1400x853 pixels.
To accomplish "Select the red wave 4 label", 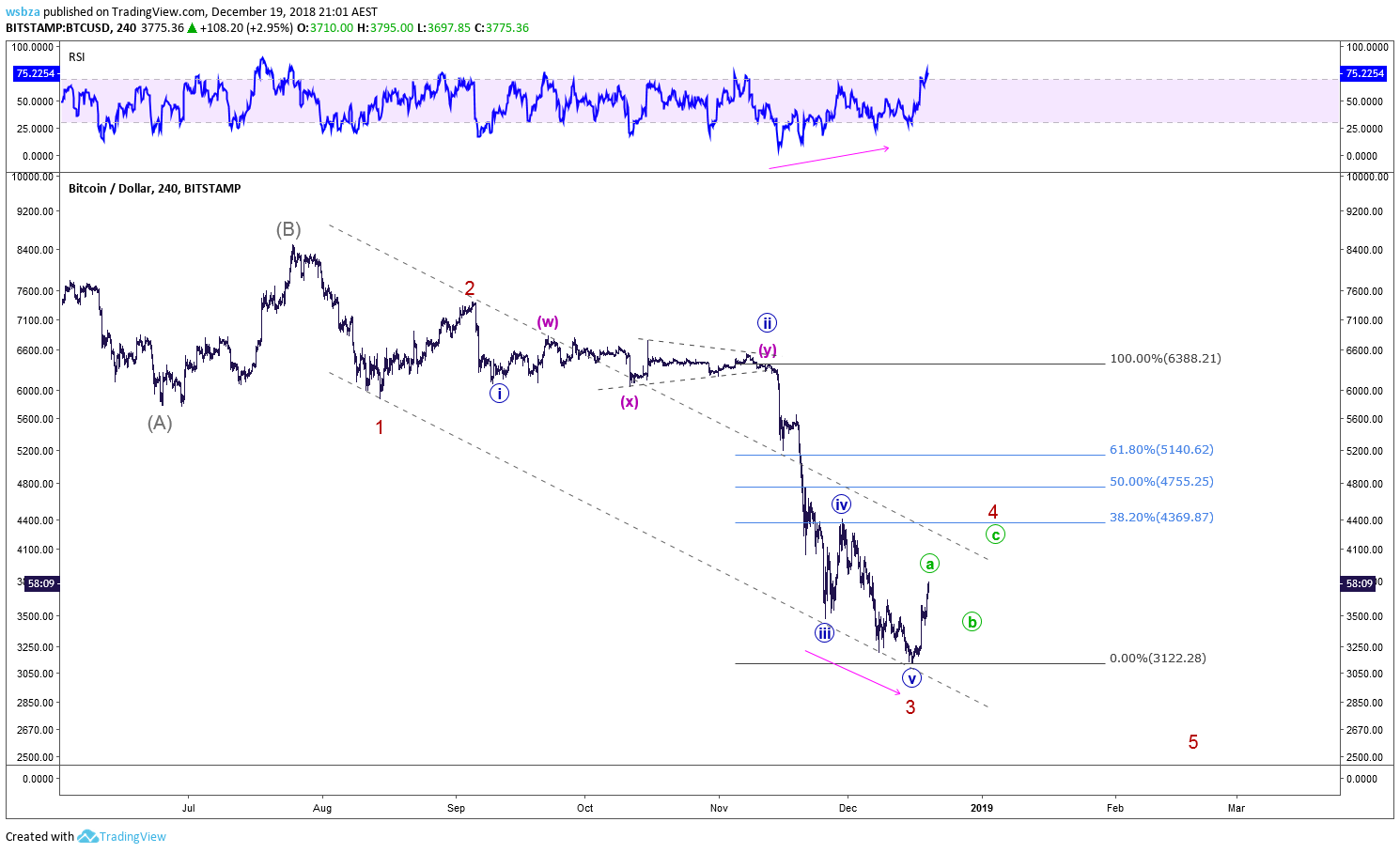I will point(993,512).
